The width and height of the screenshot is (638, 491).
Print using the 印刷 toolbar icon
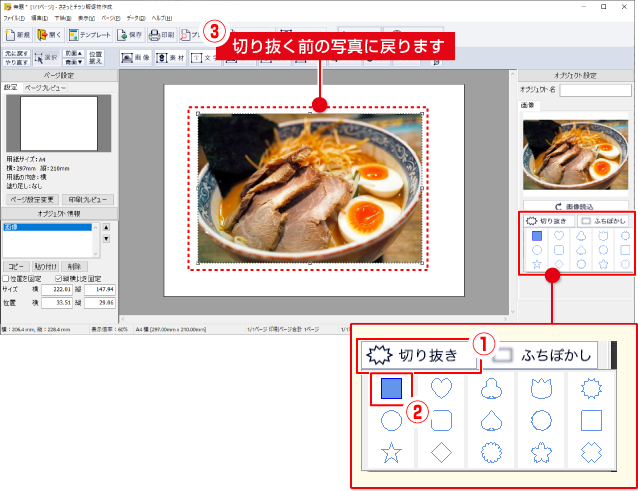162,35
